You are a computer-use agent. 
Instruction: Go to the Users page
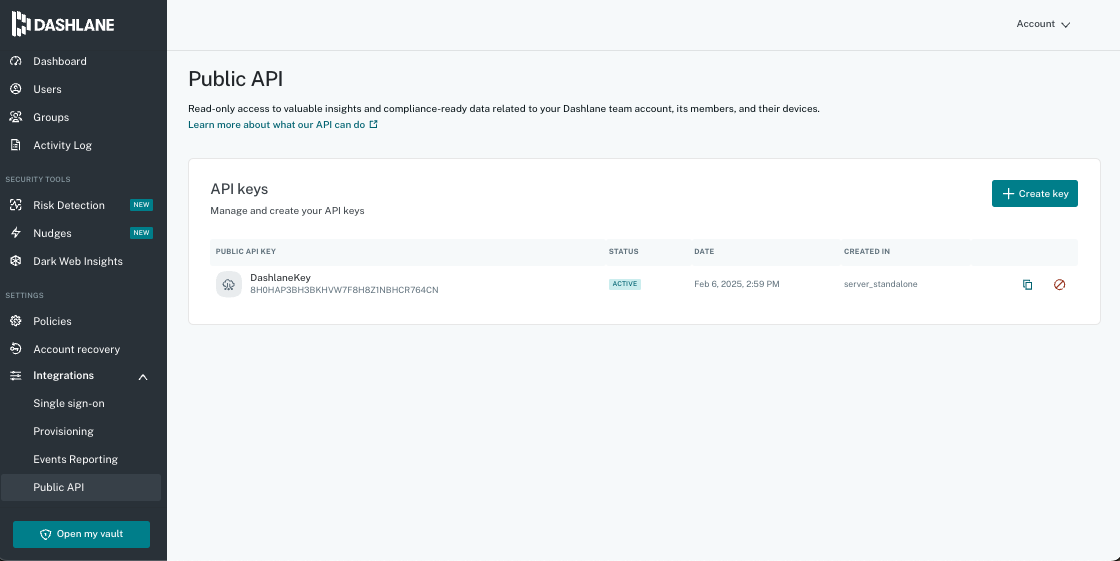(47, 89)
